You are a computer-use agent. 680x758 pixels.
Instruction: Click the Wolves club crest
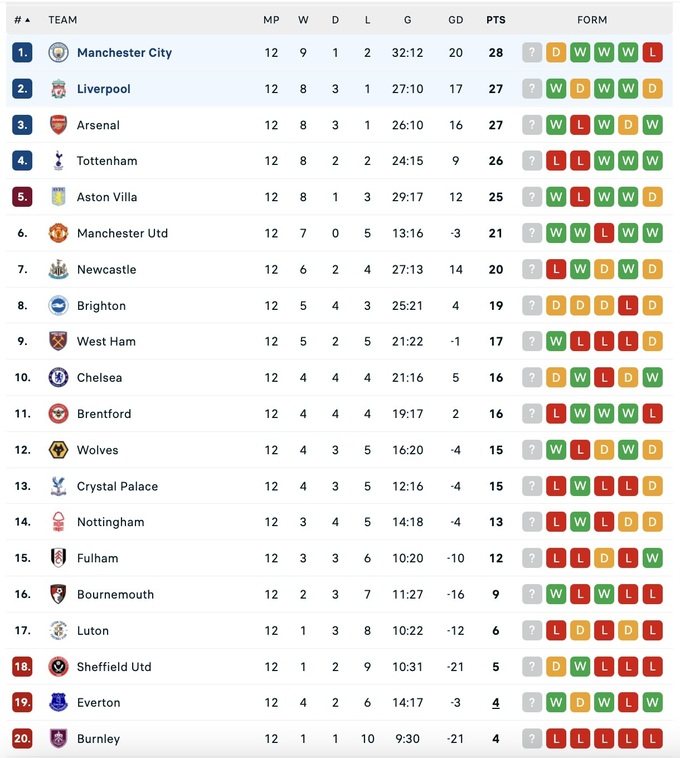58,450
